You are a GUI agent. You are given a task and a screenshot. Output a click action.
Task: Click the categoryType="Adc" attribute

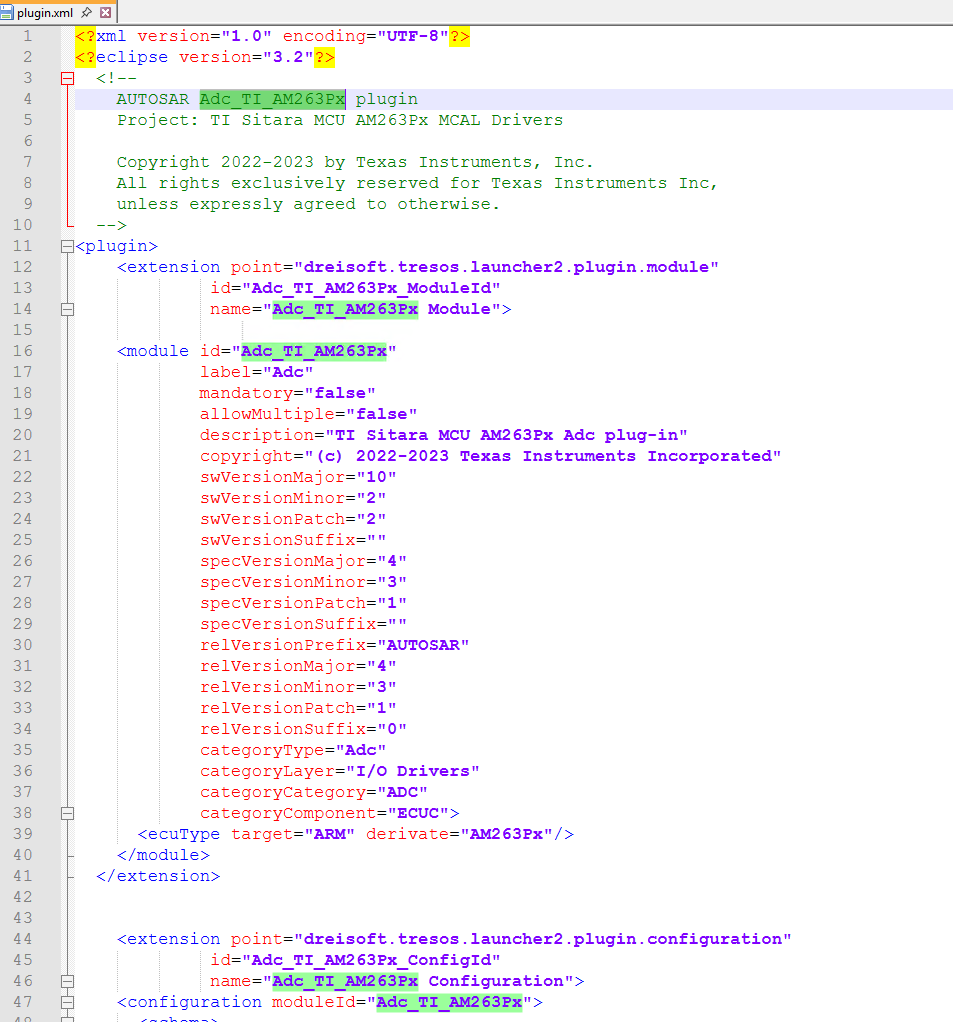(x=293, y=750)
